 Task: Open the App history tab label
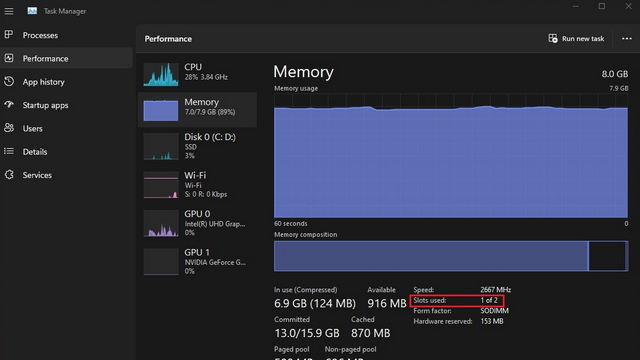click(44, 82)
